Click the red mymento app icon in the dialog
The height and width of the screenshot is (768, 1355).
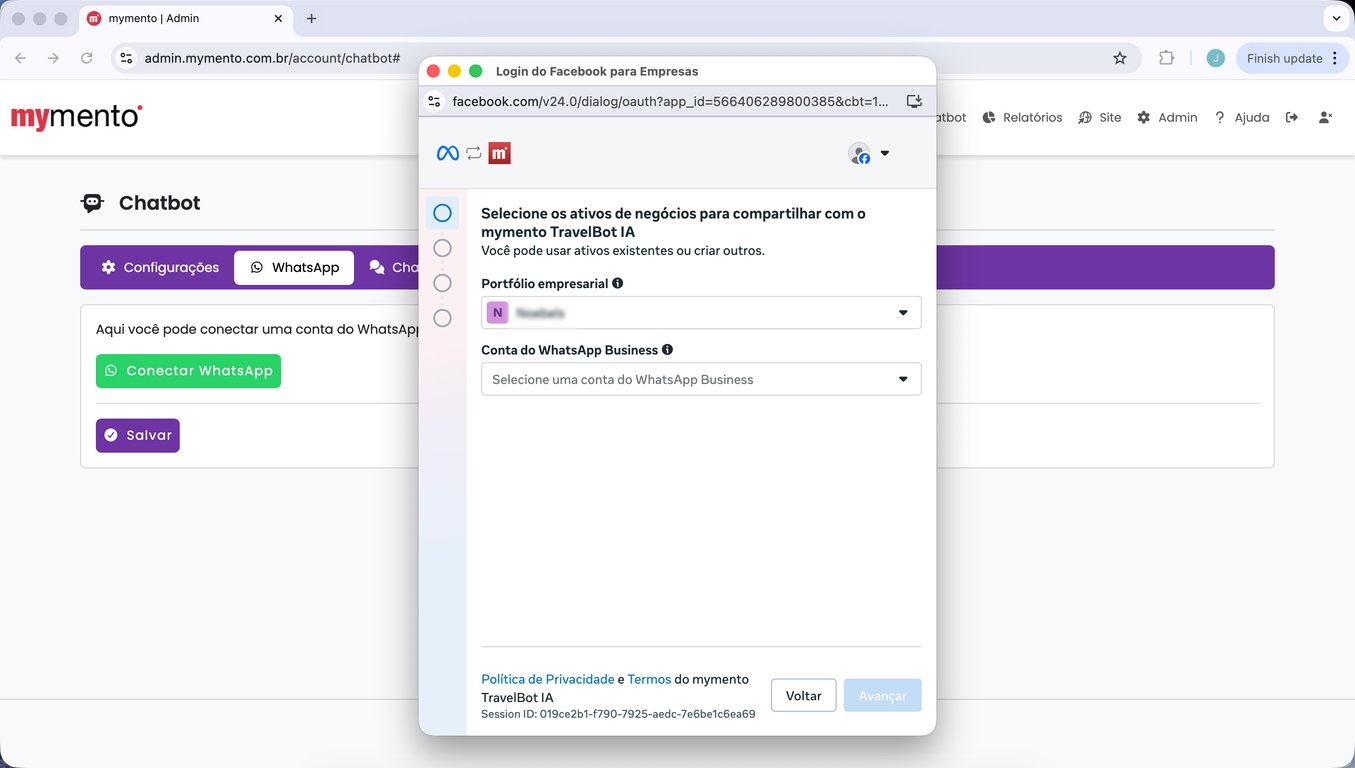(x=500, y=153)
